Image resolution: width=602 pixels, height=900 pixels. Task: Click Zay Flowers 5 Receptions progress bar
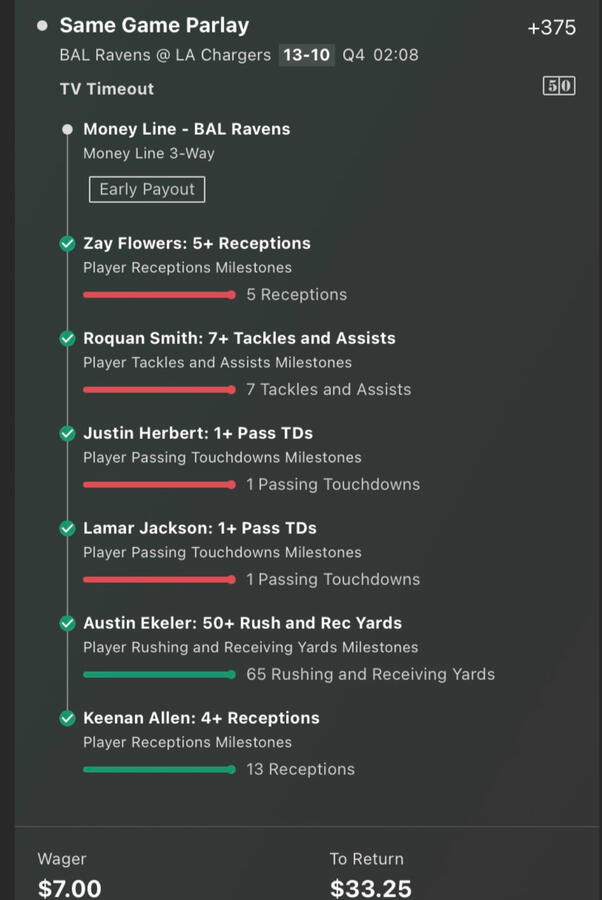pyautogui.click(x=159, y=295)
